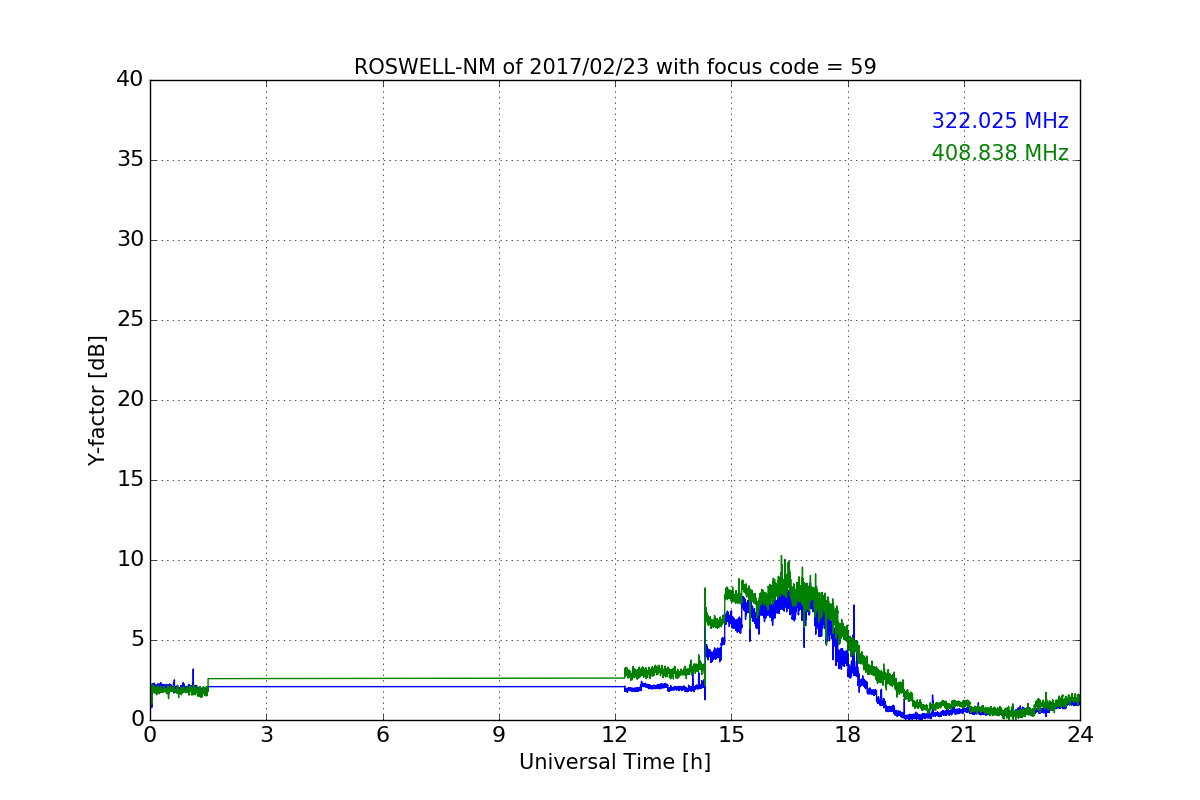Click x-axis tick label "21"
Viewport: 1200px width, 800px height.
(964, 734)
